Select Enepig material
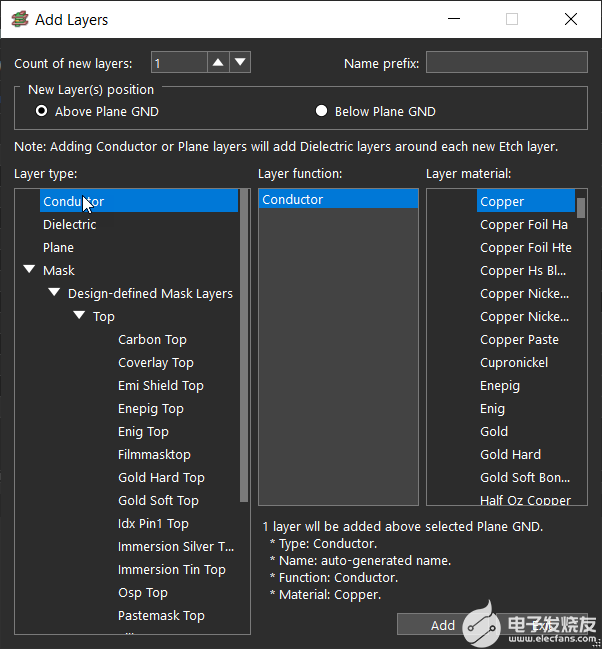 tap(500, 385)
